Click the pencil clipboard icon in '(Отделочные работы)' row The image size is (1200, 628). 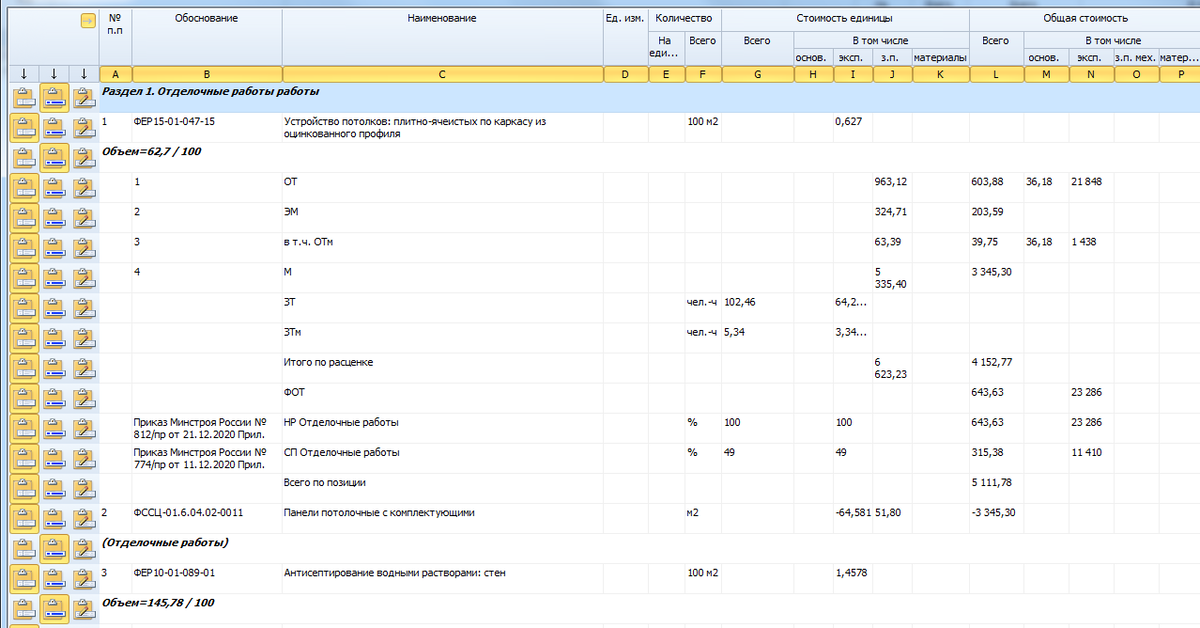84,548
